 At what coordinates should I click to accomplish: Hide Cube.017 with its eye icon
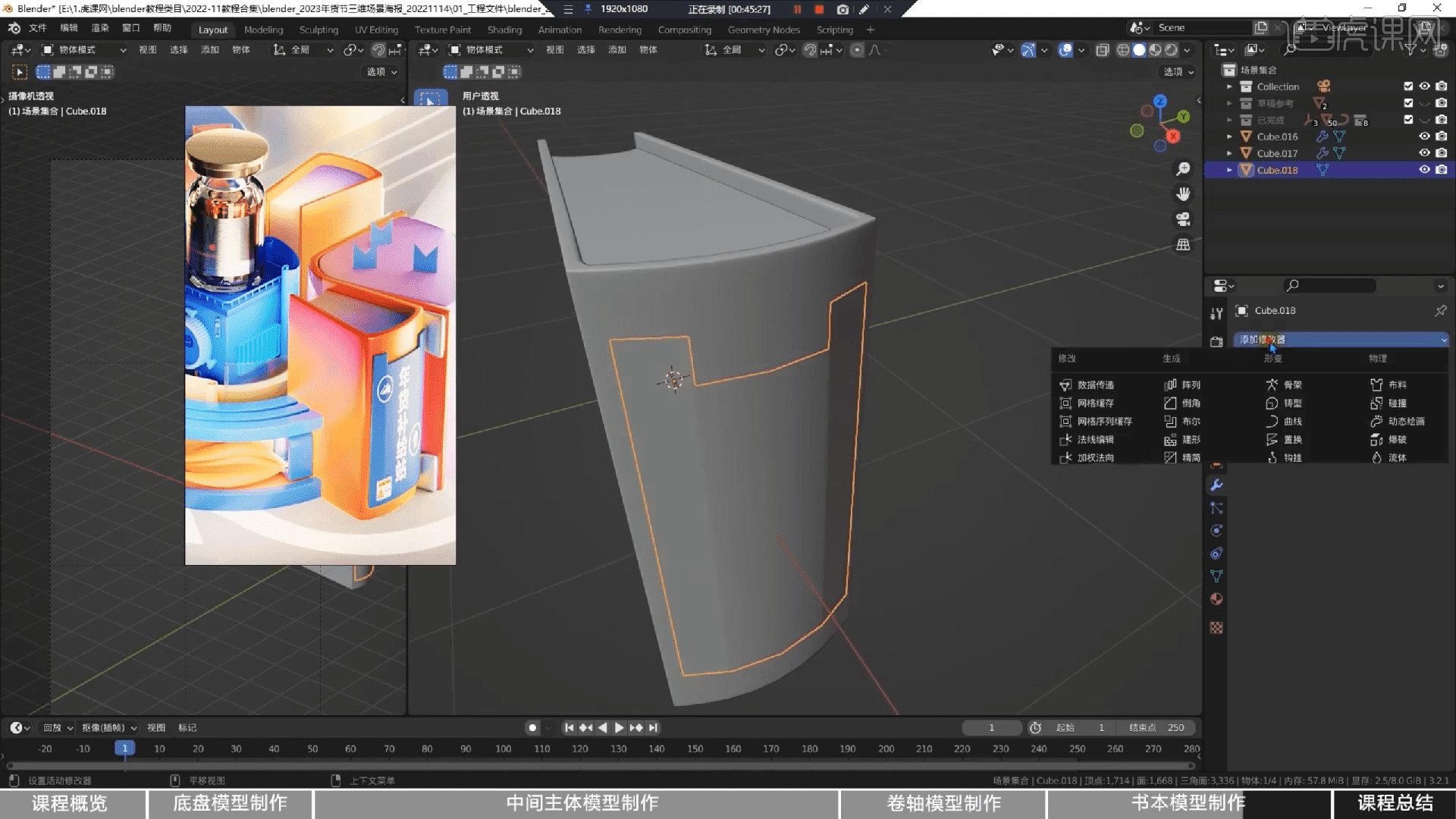tap(1424, 153)
